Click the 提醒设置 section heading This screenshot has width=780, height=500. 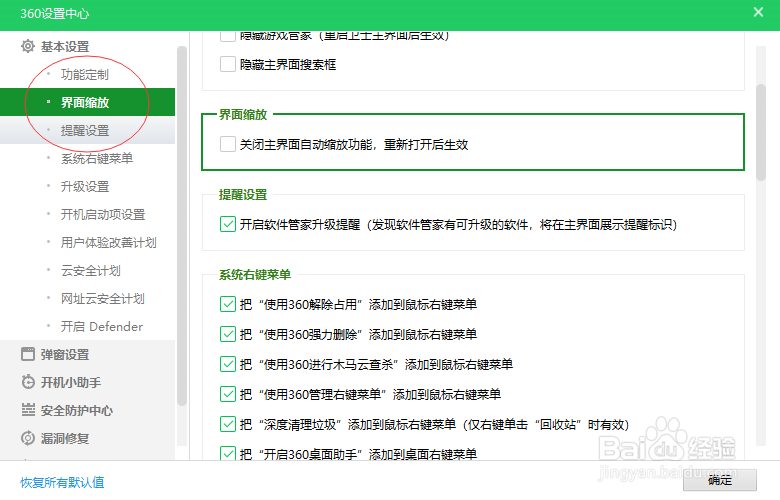(243, 195)
